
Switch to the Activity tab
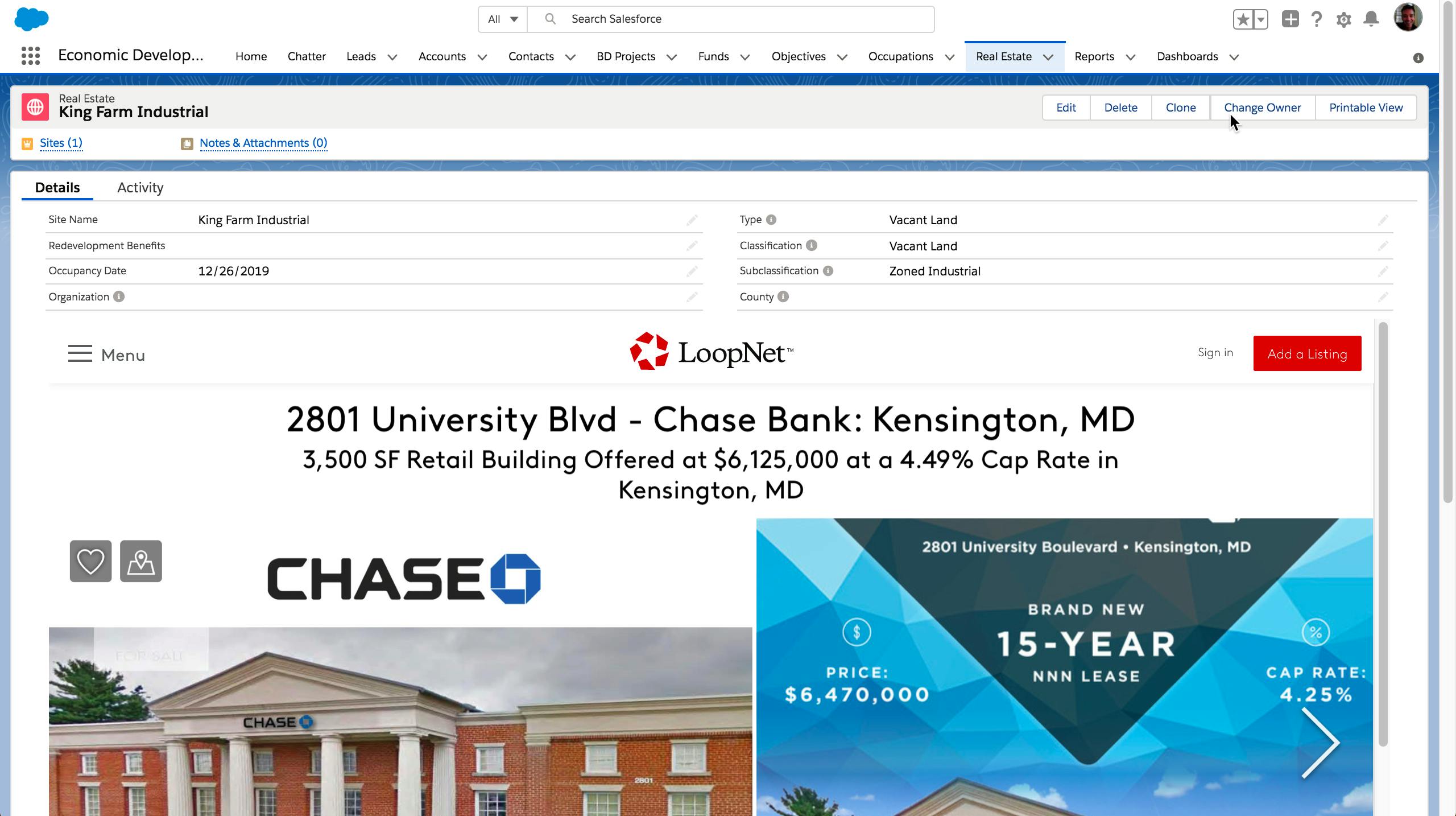[140, 187]
